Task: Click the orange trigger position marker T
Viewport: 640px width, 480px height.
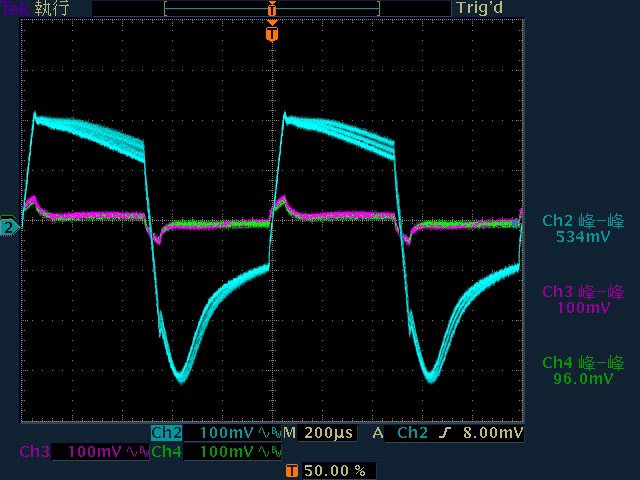Action: click(272, 34)
